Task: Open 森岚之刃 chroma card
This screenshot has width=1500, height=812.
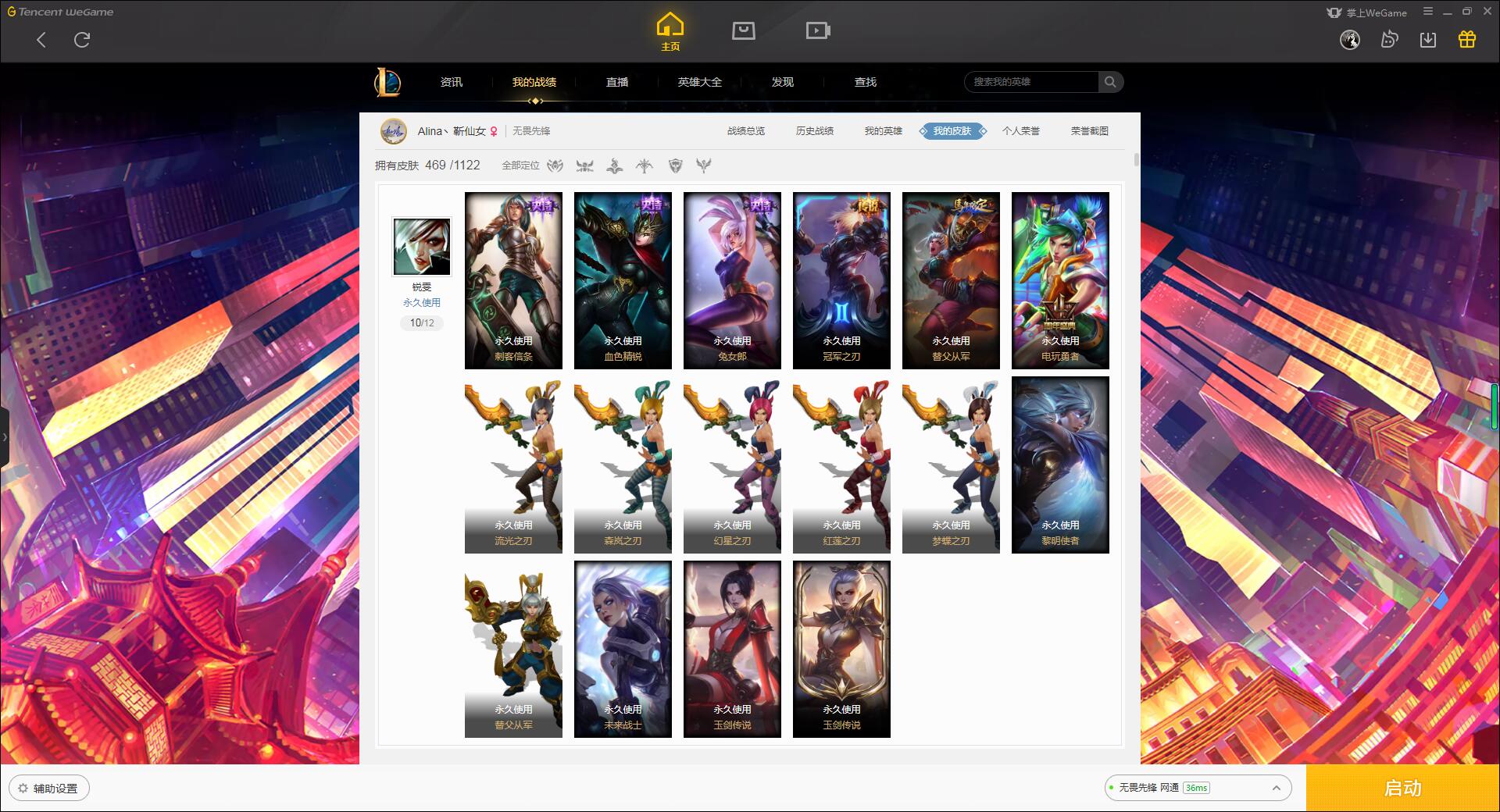Action: click(623, 465)
